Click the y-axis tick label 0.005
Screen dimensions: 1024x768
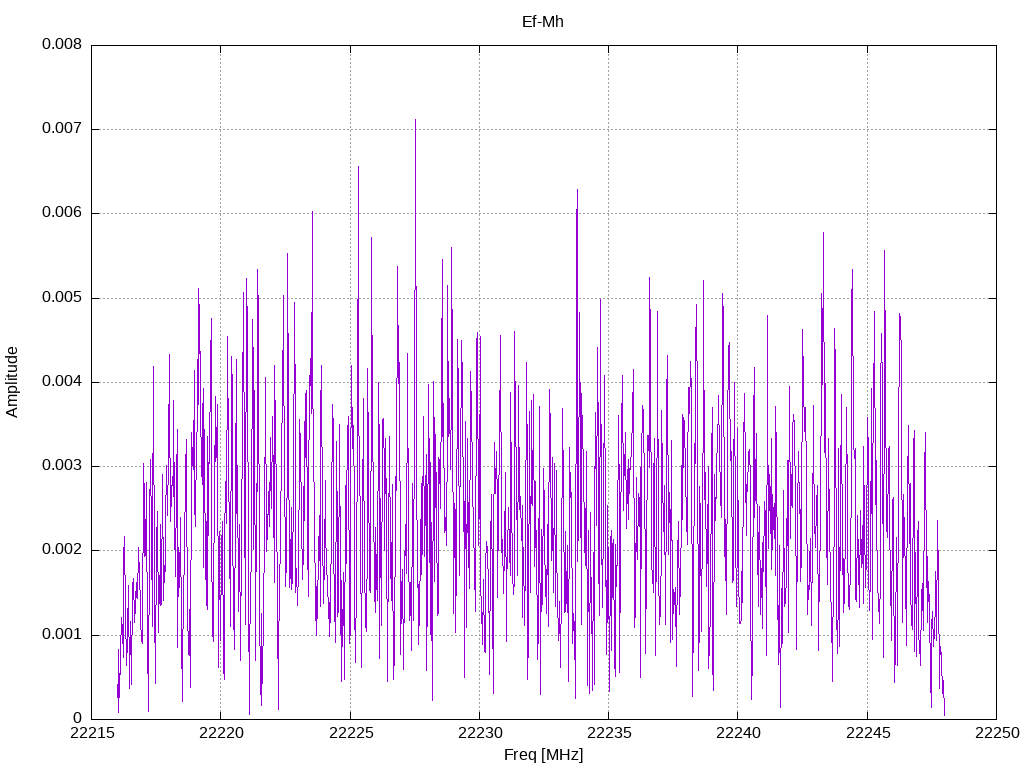pos(62,298)
